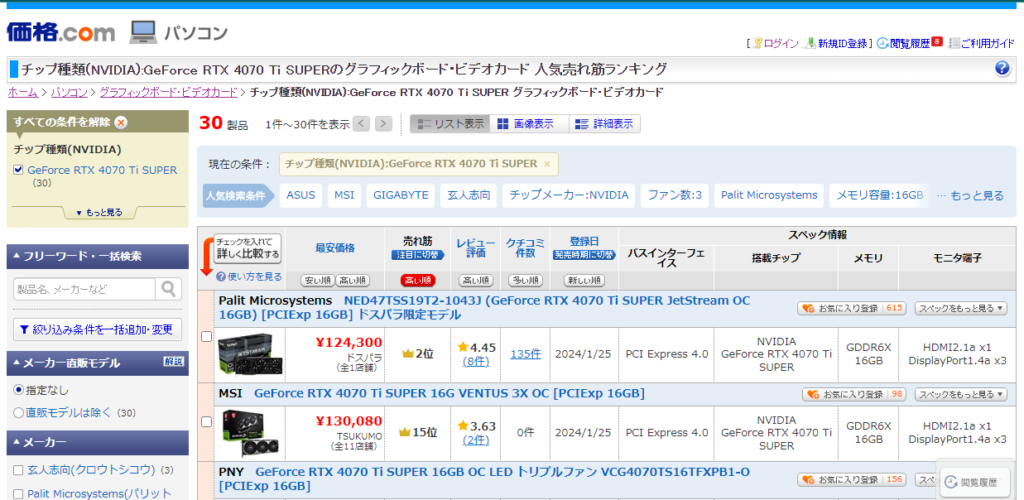Select the 指定なし radio button
Screen dimensions: 1024x500
18,390
